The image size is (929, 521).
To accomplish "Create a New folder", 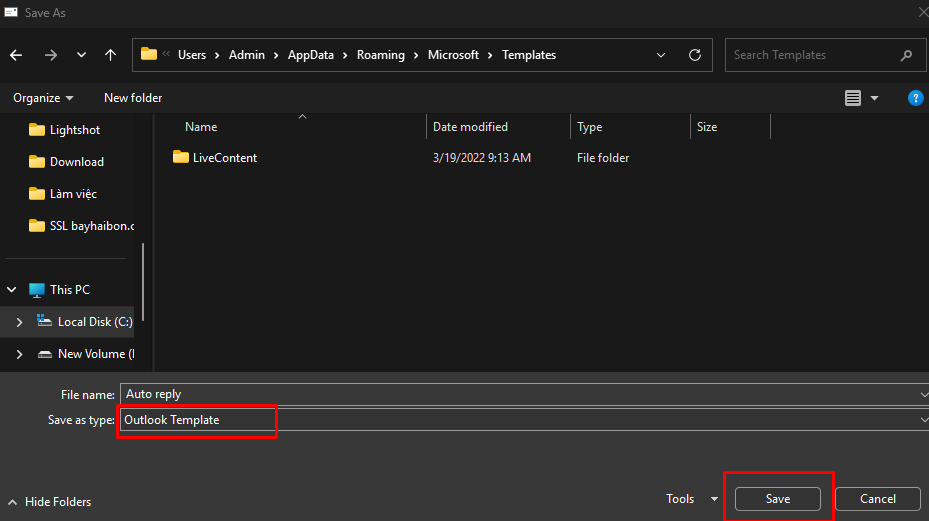I will 133,98.
